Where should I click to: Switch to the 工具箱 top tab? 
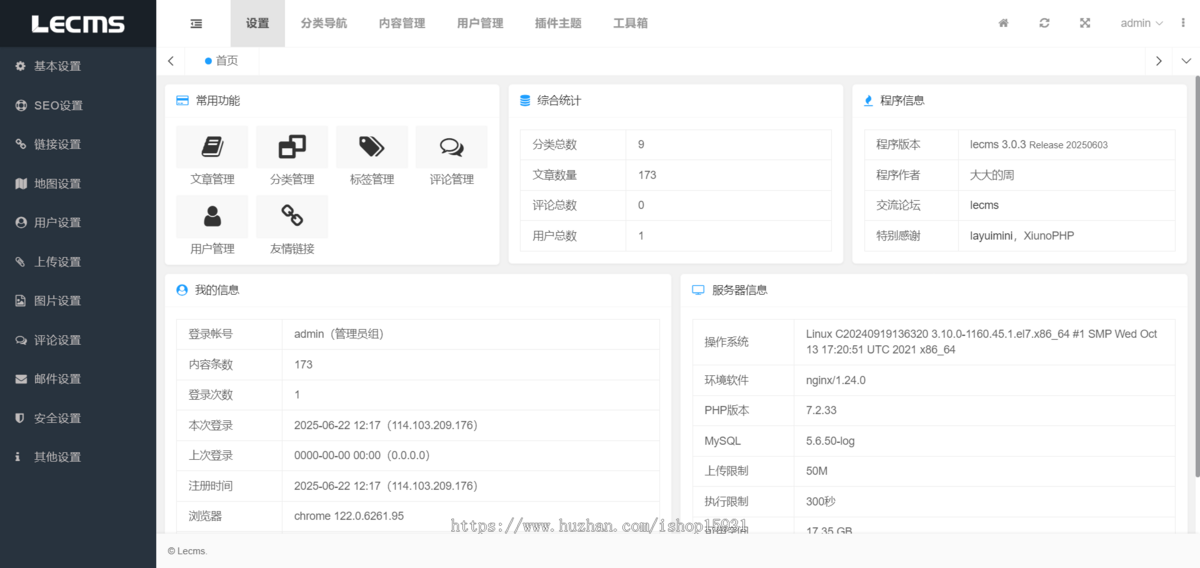tap(630, 23)
